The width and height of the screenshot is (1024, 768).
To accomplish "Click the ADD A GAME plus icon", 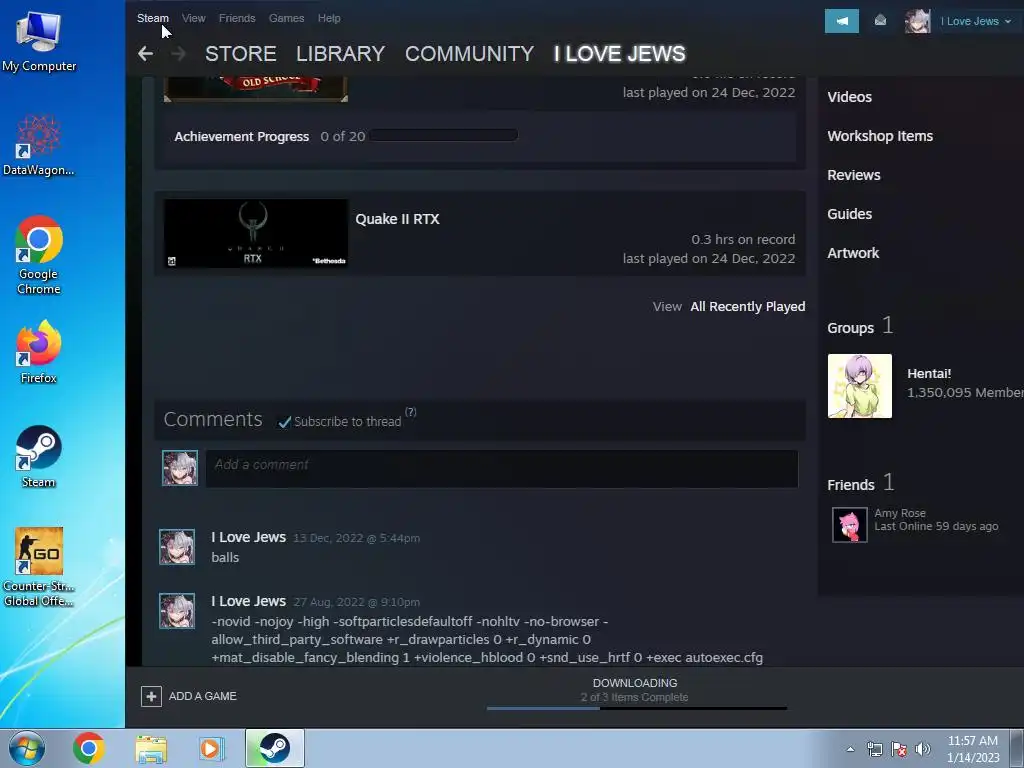I will [151, 696].
